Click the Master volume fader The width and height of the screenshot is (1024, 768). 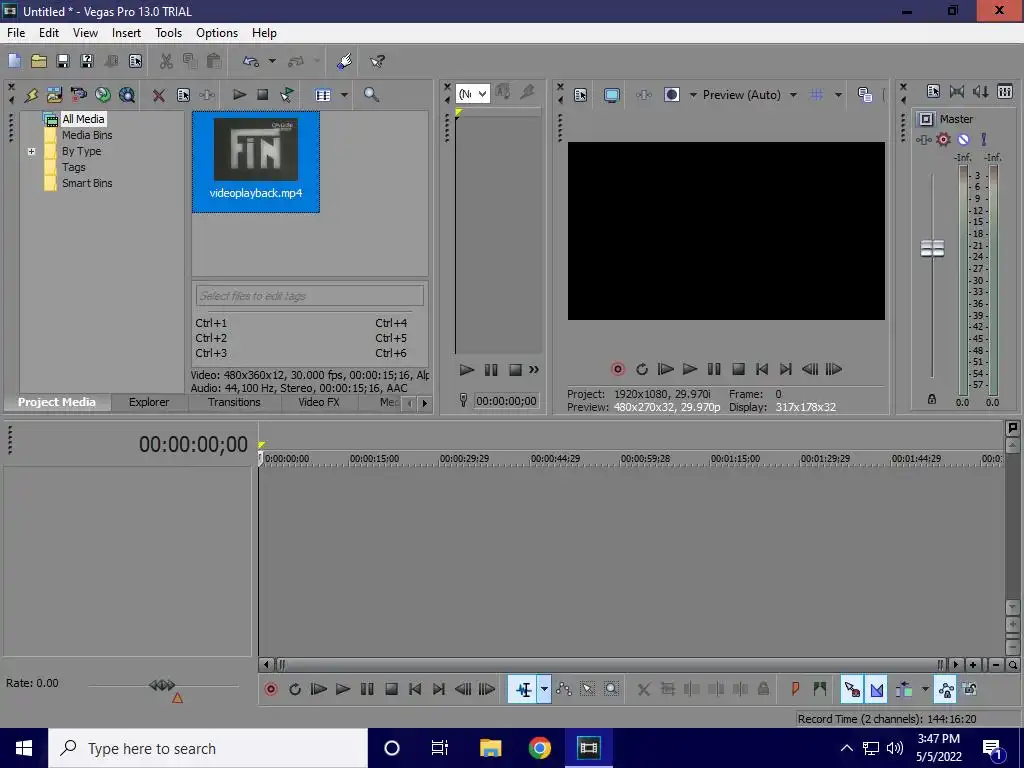(932, 249)
